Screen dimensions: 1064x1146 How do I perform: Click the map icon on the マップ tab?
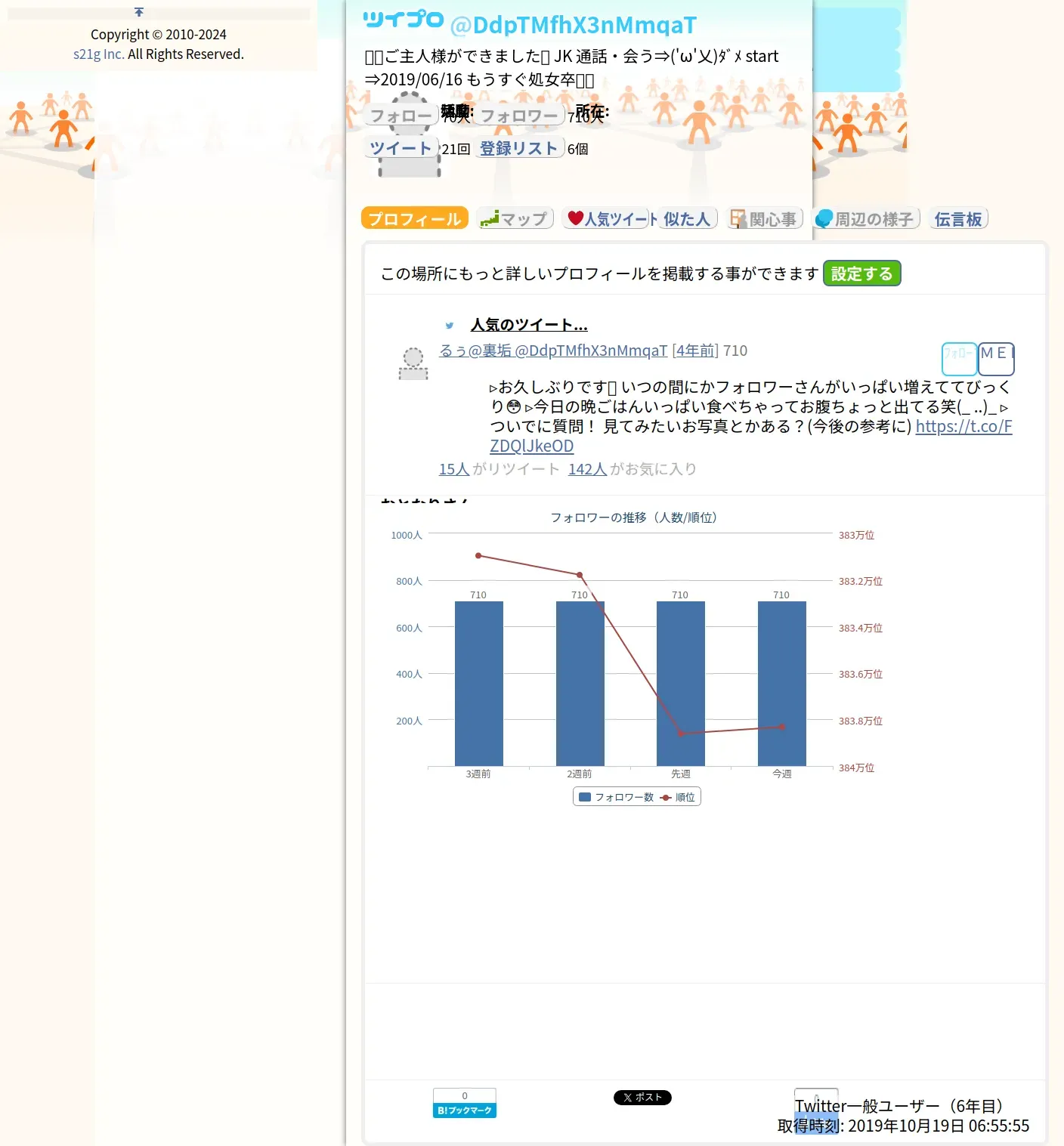[490, 218]
